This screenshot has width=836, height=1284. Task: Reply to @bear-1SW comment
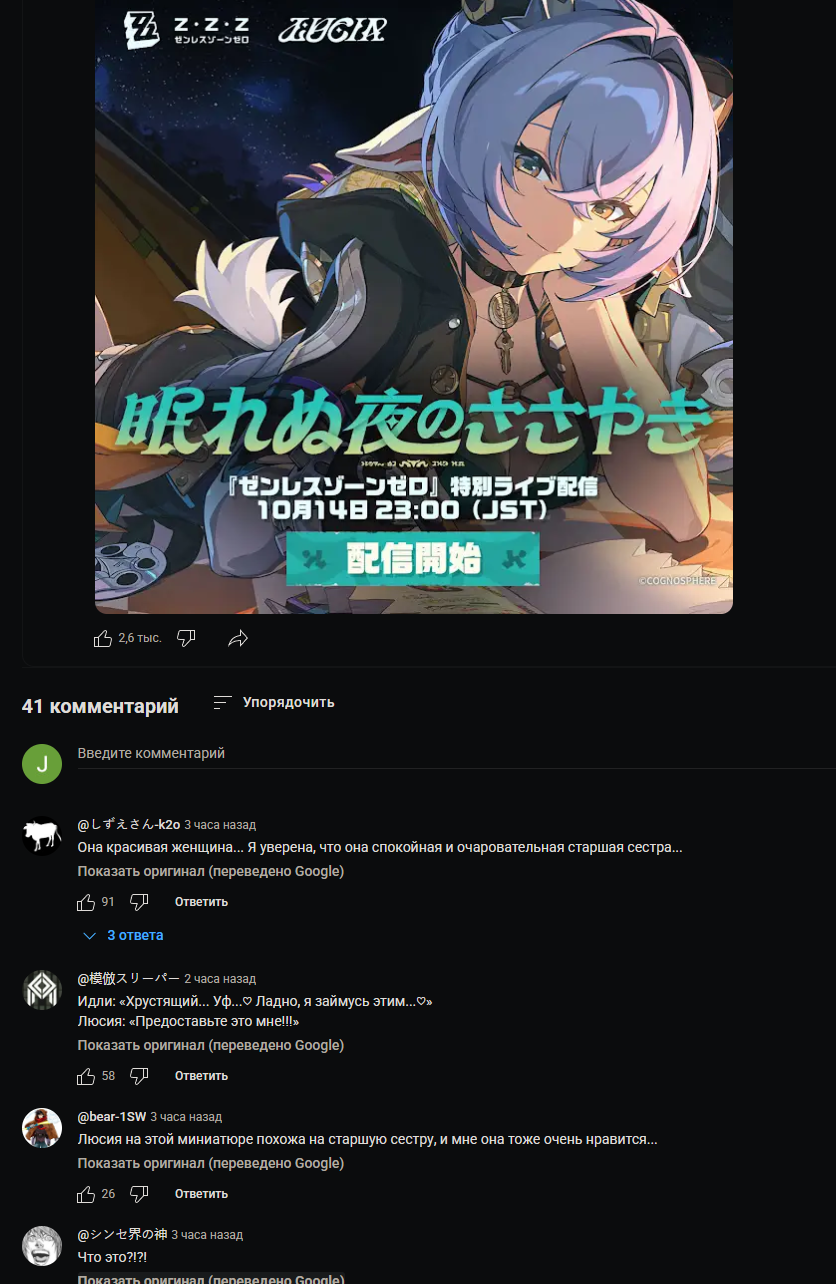point(201,1194)
